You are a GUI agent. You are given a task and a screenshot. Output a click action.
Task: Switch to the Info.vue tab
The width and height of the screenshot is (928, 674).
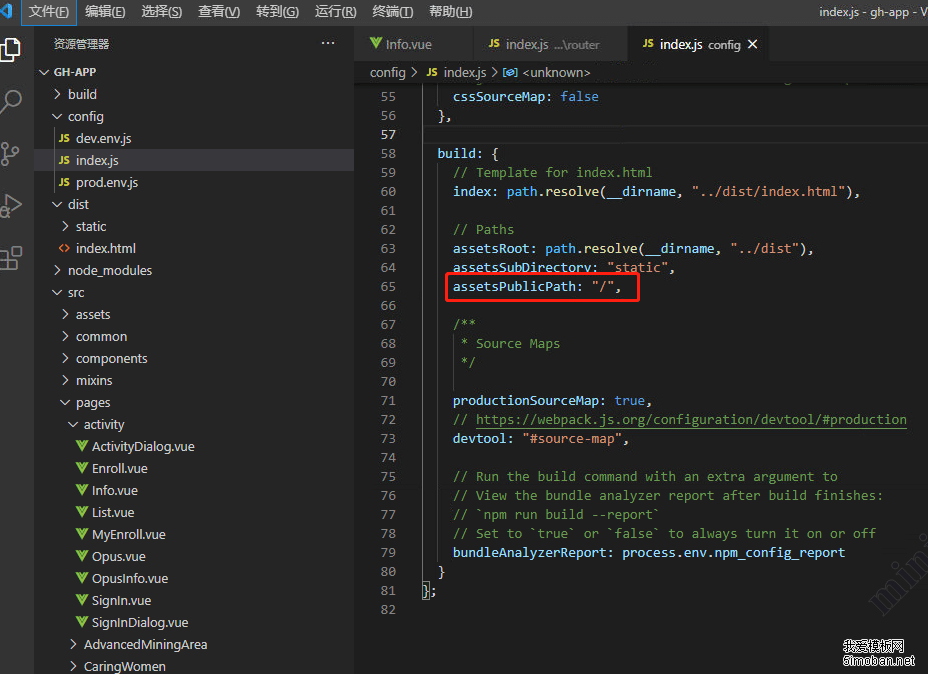pos(410,43)
